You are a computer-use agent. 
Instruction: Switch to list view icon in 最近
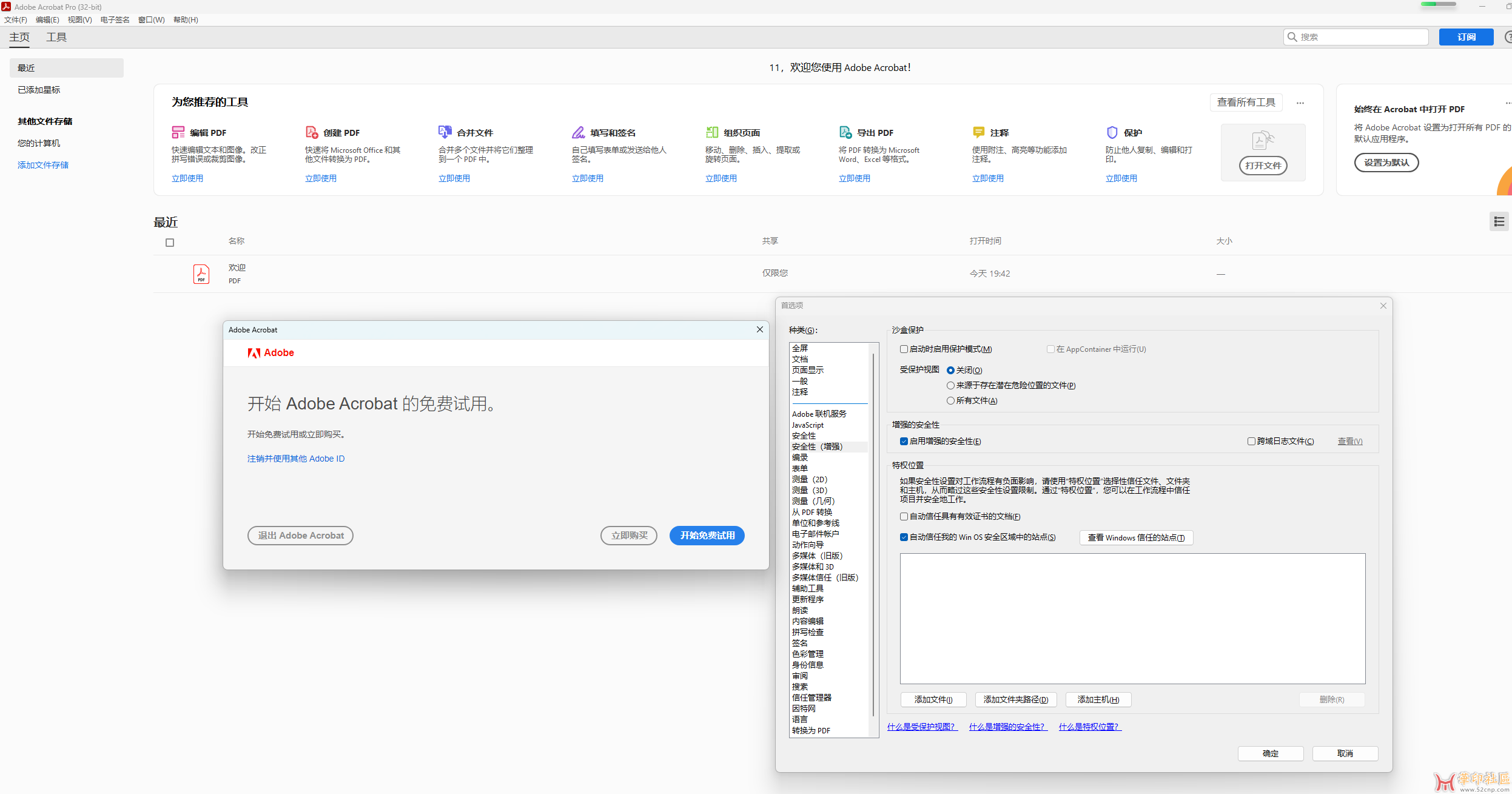[1499, 221]
